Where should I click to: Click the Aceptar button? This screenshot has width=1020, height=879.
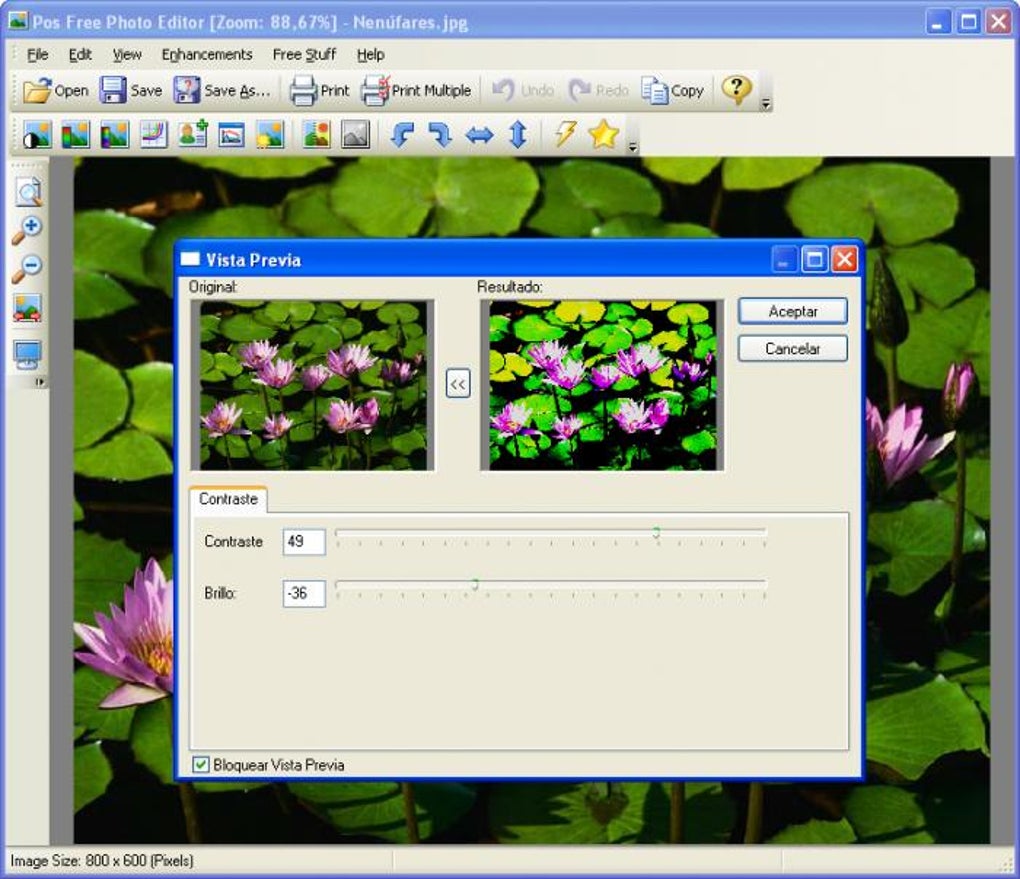point(792,311)
